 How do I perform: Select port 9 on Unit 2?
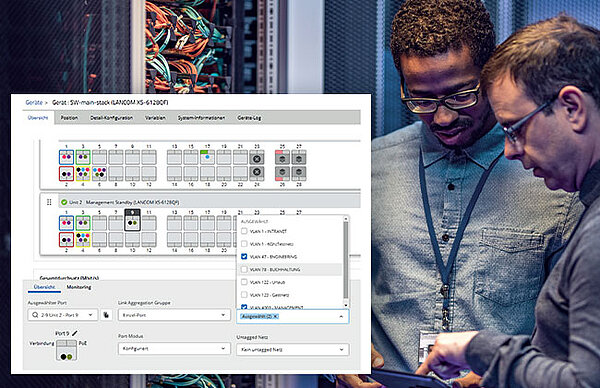132,220
